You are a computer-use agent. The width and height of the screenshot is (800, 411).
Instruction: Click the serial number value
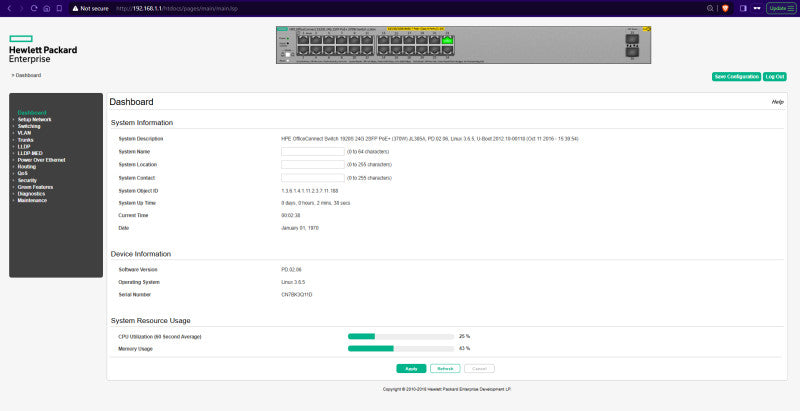click(x=296, y=295)
